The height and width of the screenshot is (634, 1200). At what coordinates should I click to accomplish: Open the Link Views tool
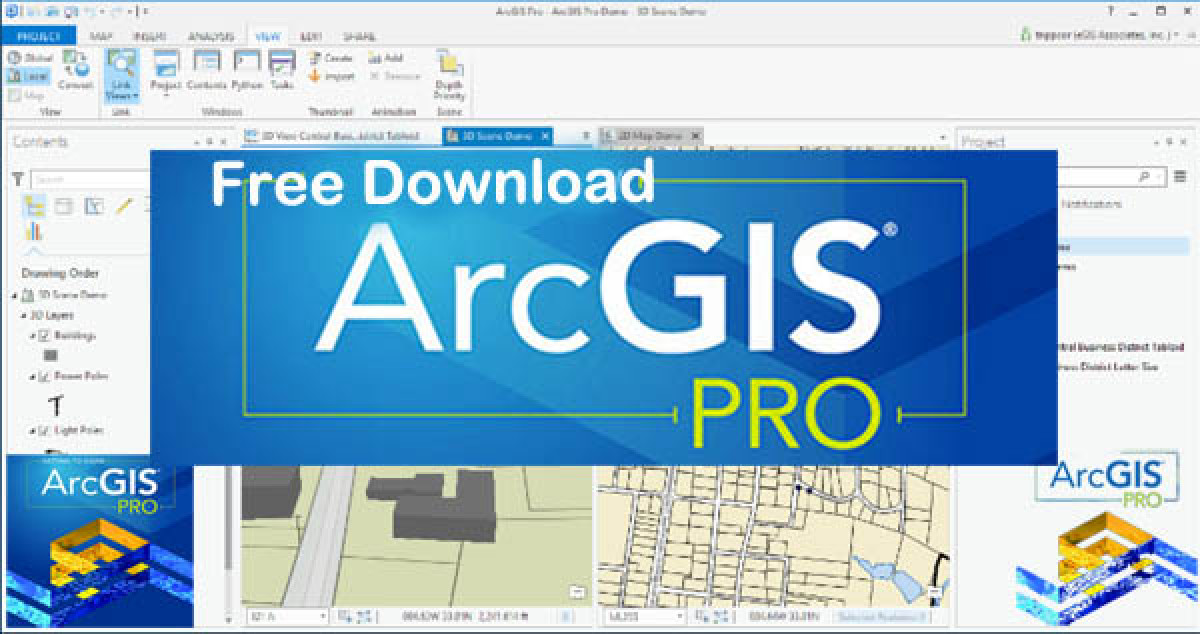click(x=121, y=75)
